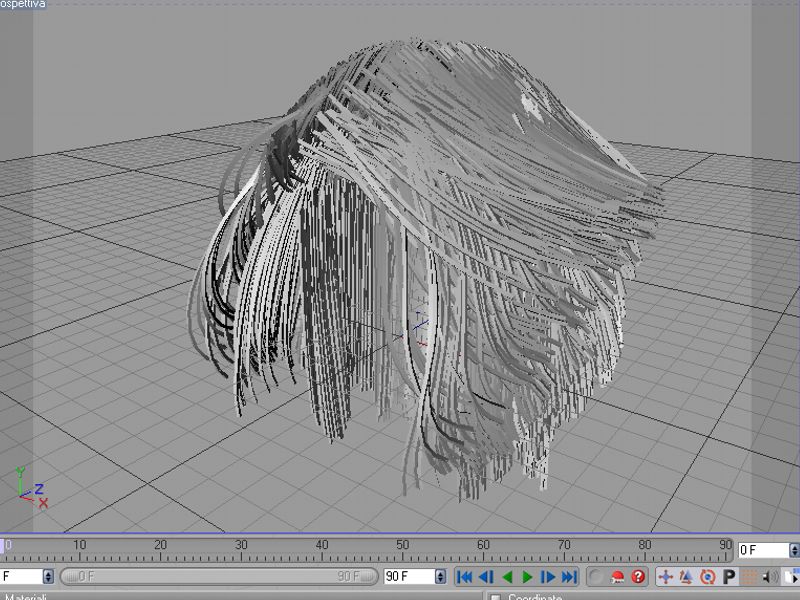Play the animation backwards
Viewport: 800px width, 600px height.
click(x=507, y=577)
